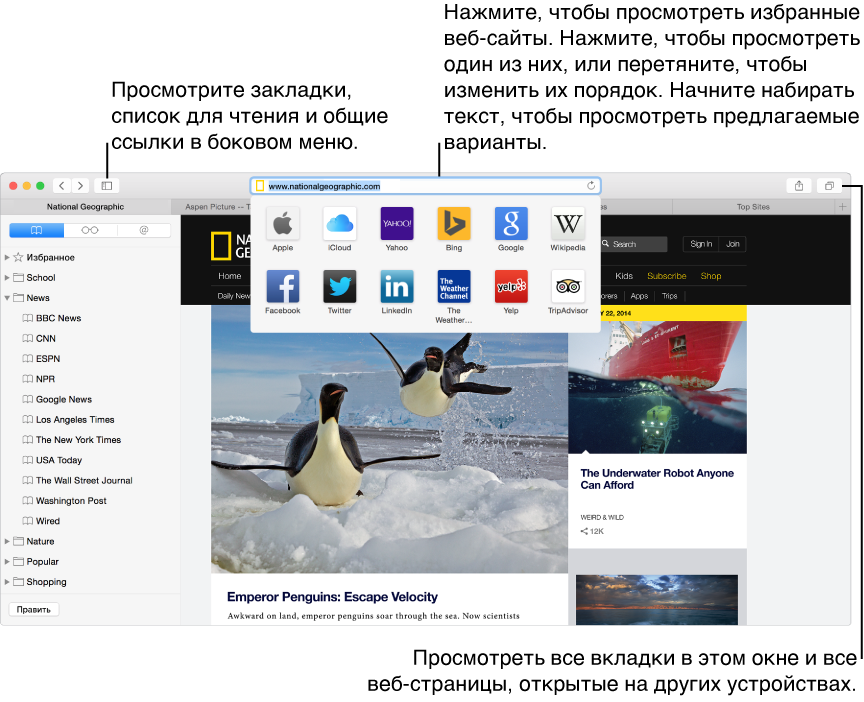Open the Twitter favorite icon
This screenshot has width=864, height=702.
[x=339, y=287]
